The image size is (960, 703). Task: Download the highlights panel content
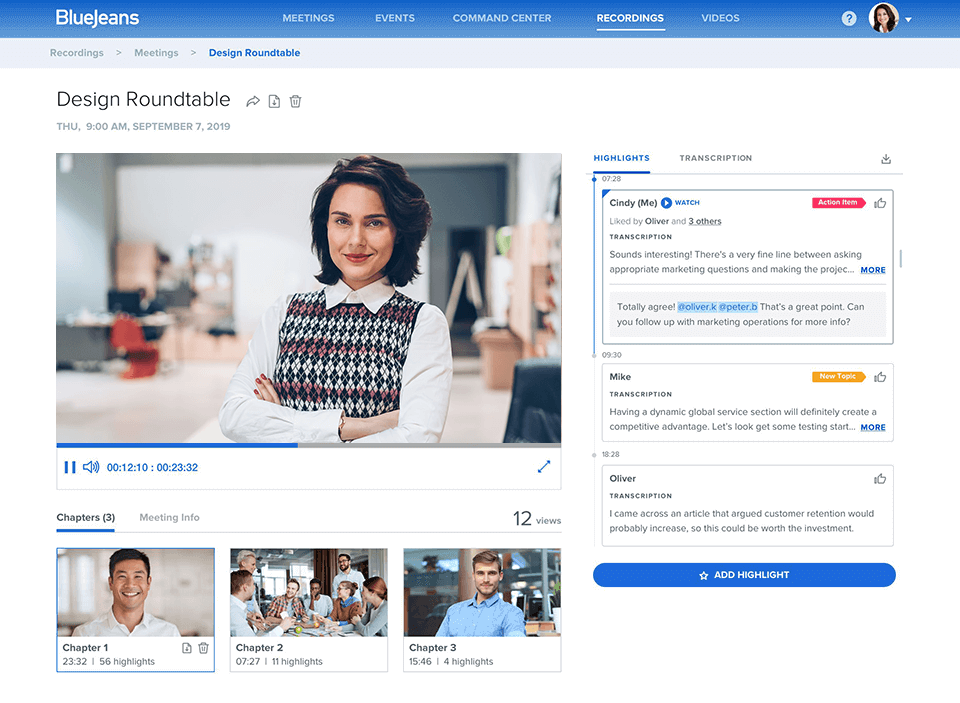(x=885, y=159)
